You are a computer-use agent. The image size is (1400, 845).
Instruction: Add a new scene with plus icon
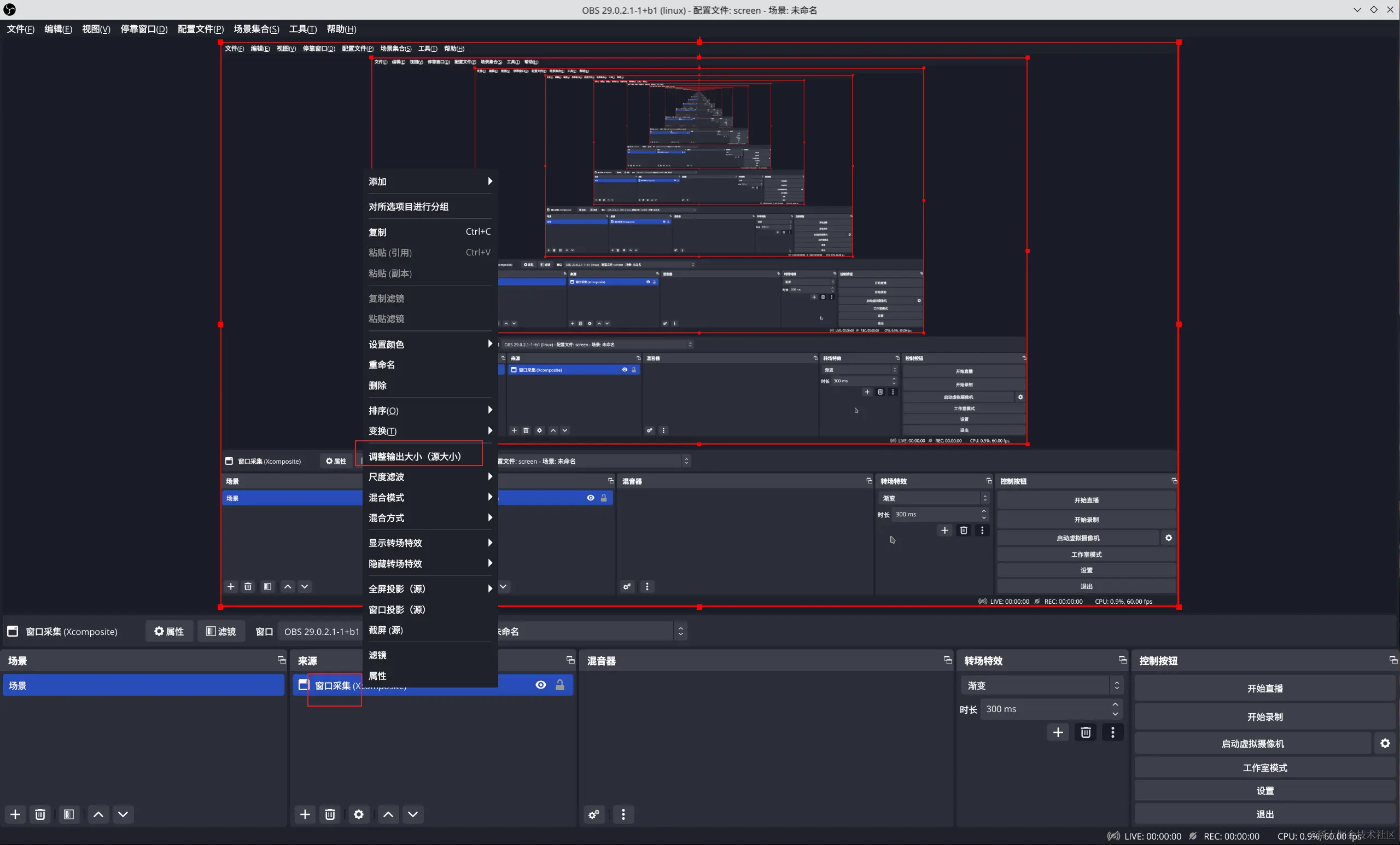[x=15, y=814]
